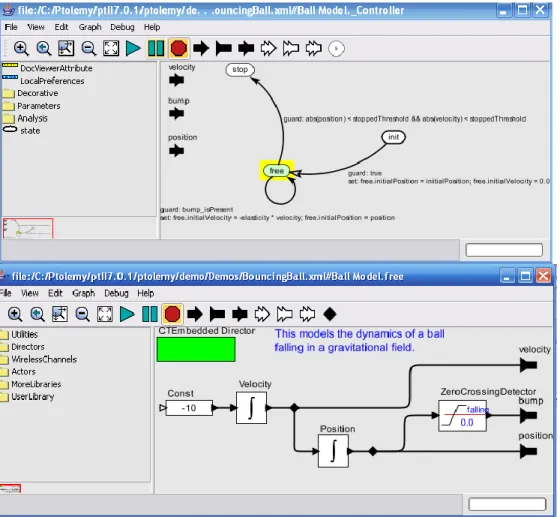
Task: Add output multiport in free window toolbar
Action: point(285,314)
